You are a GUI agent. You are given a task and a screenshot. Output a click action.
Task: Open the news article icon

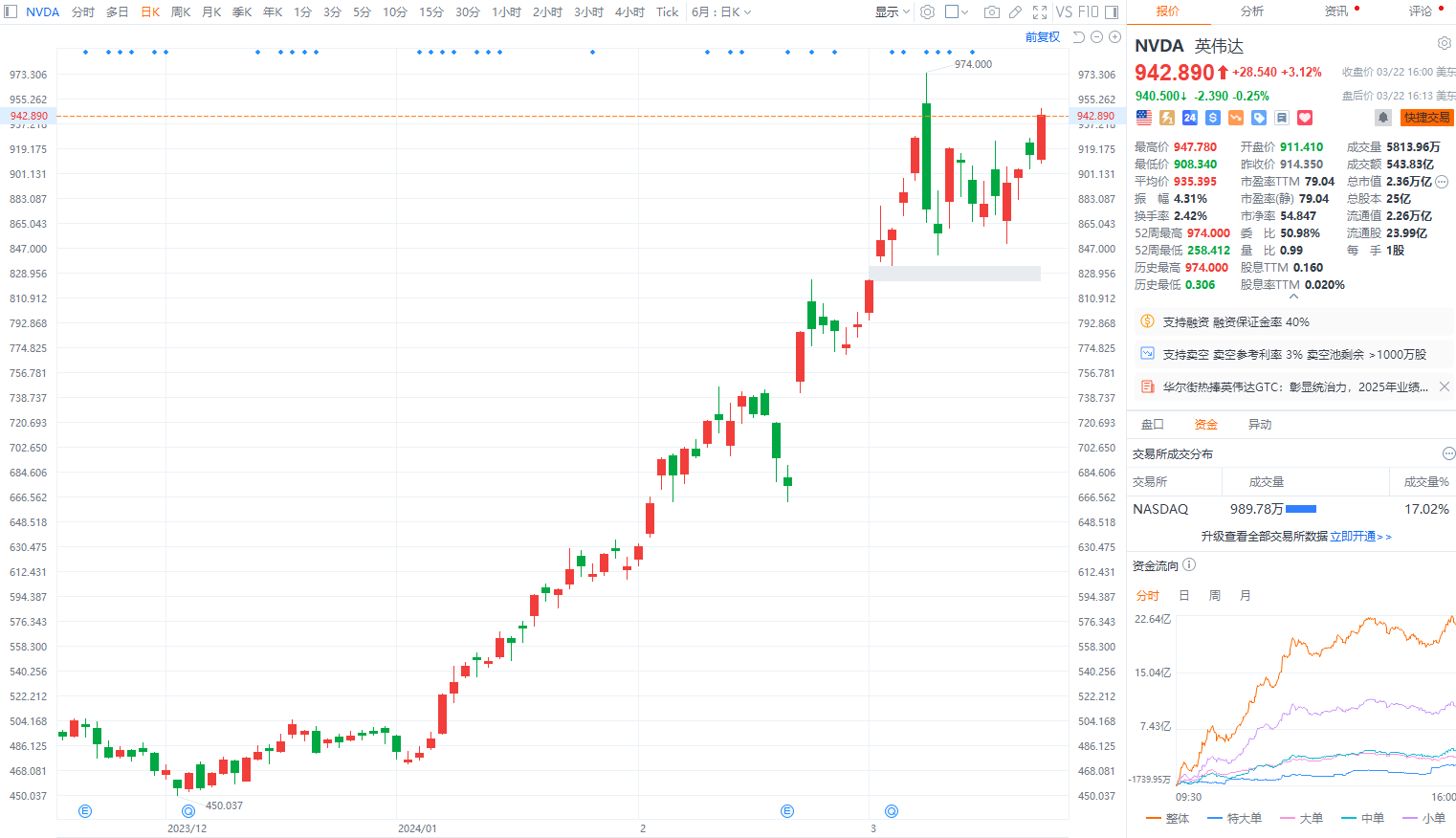(1147, 386)
